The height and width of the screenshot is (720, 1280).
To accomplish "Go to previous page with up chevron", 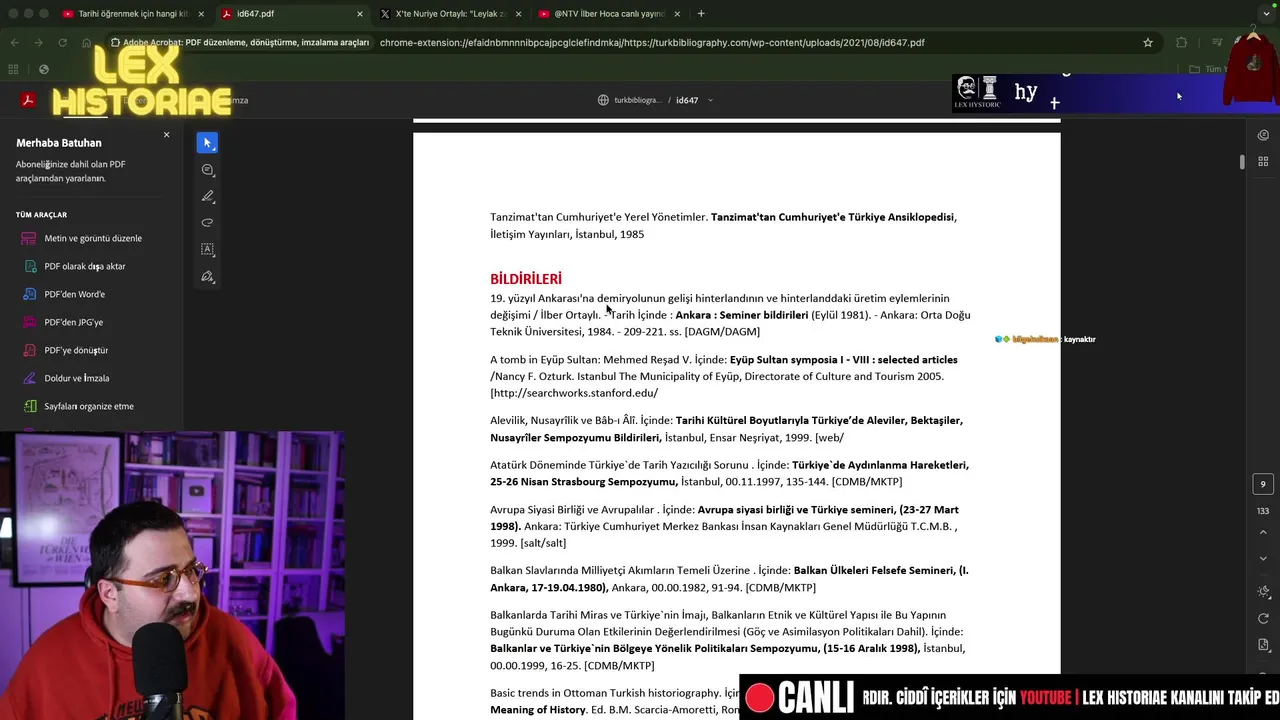I will pos(1263,533).
